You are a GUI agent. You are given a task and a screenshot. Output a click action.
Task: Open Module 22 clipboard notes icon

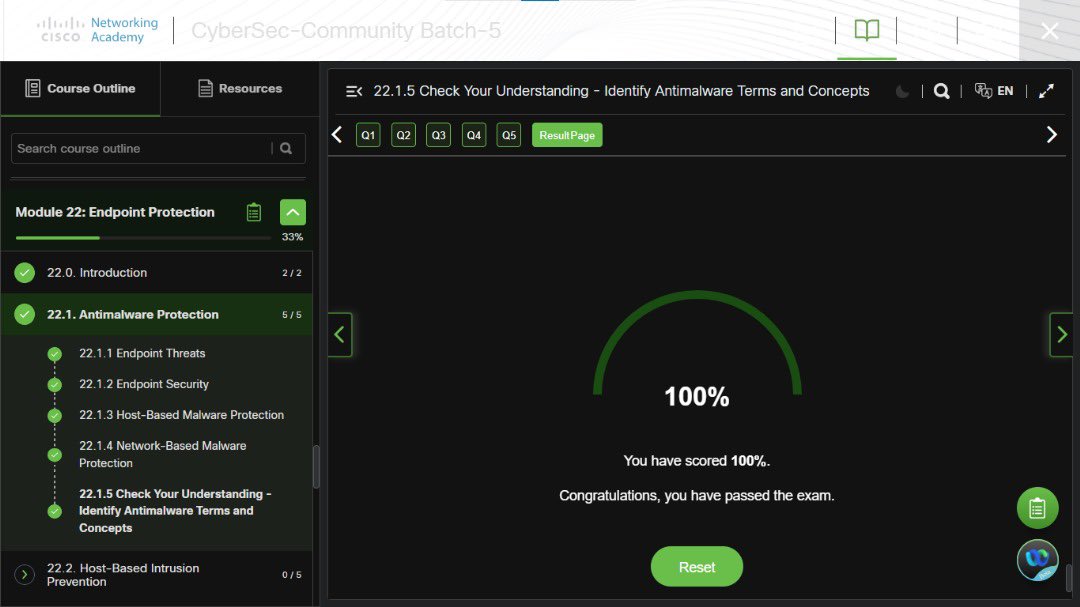click(x=253, y=212)
